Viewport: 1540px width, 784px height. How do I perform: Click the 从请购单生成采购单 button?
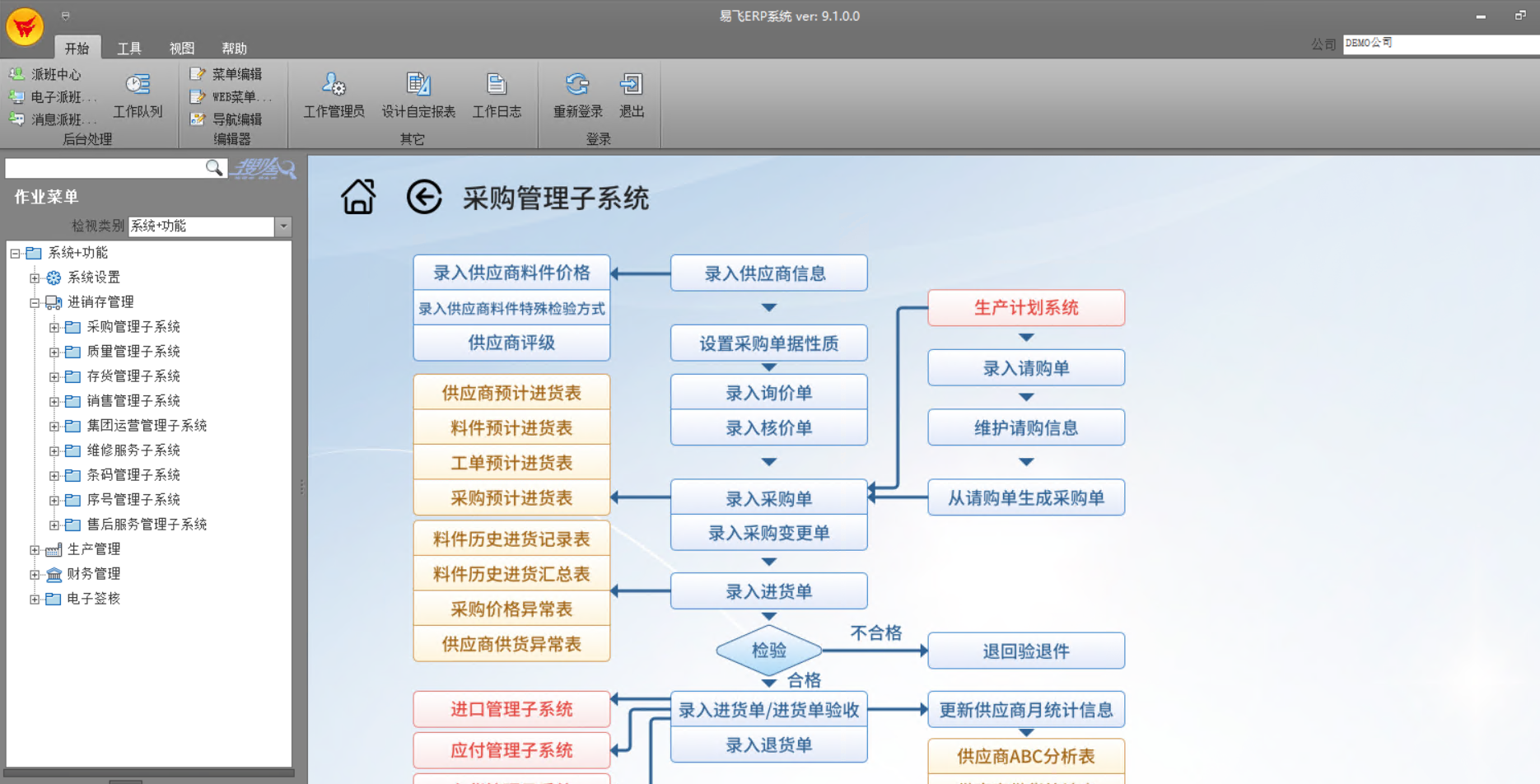tap(1026, 497)
